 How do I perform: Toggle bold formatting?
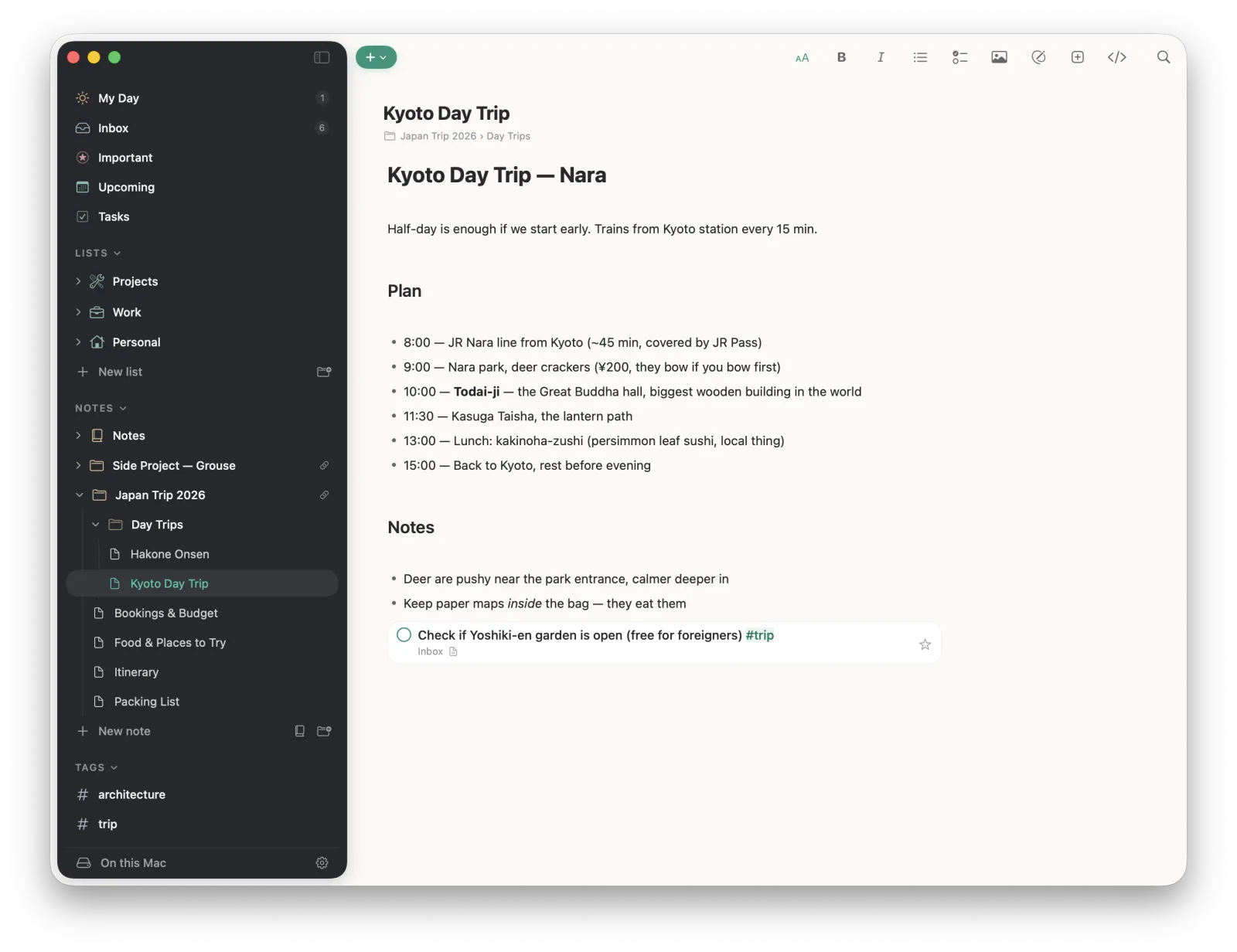(x=841, y=57)
